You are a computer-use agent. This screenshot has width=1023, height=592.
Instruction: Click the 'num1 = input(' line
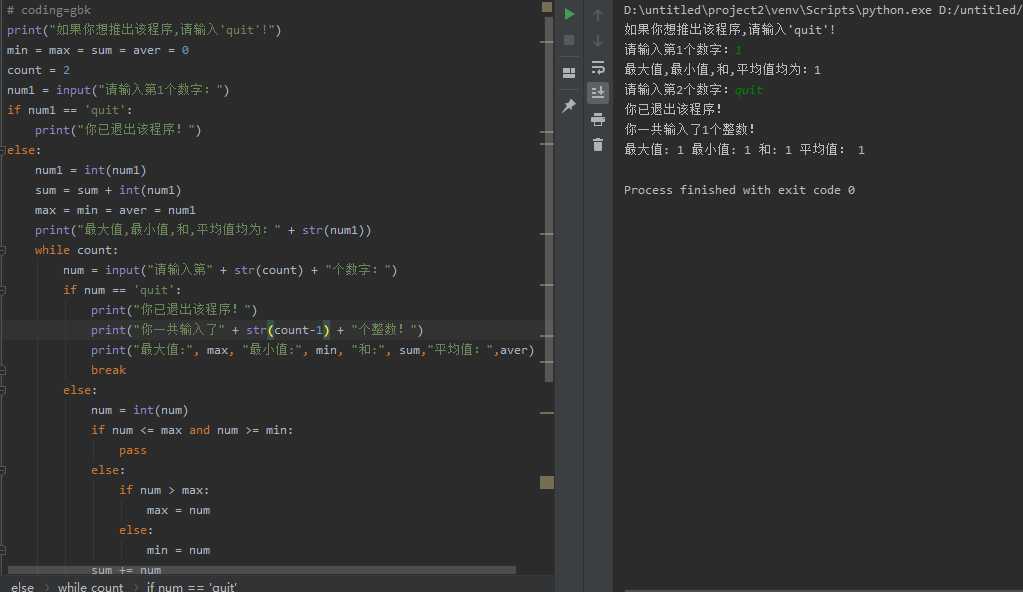118,90
